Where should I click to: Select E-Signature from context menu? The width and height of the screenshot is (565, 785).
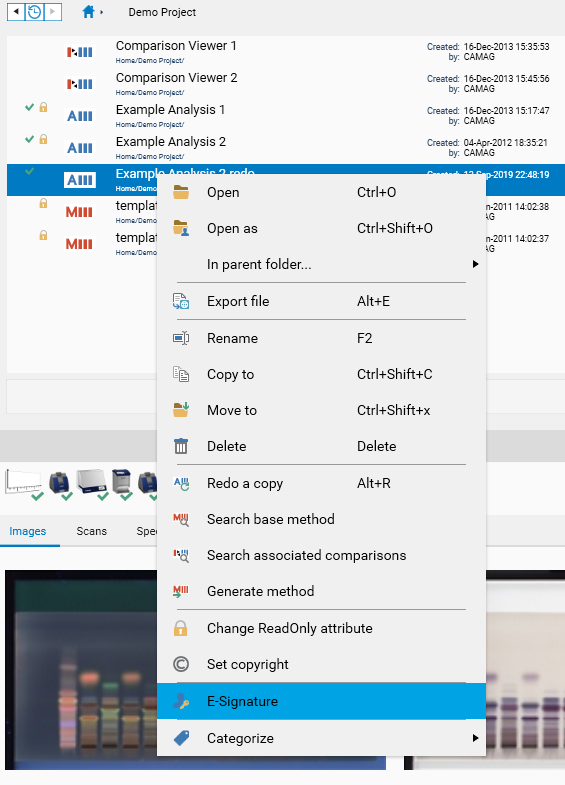tap(321, 701)
